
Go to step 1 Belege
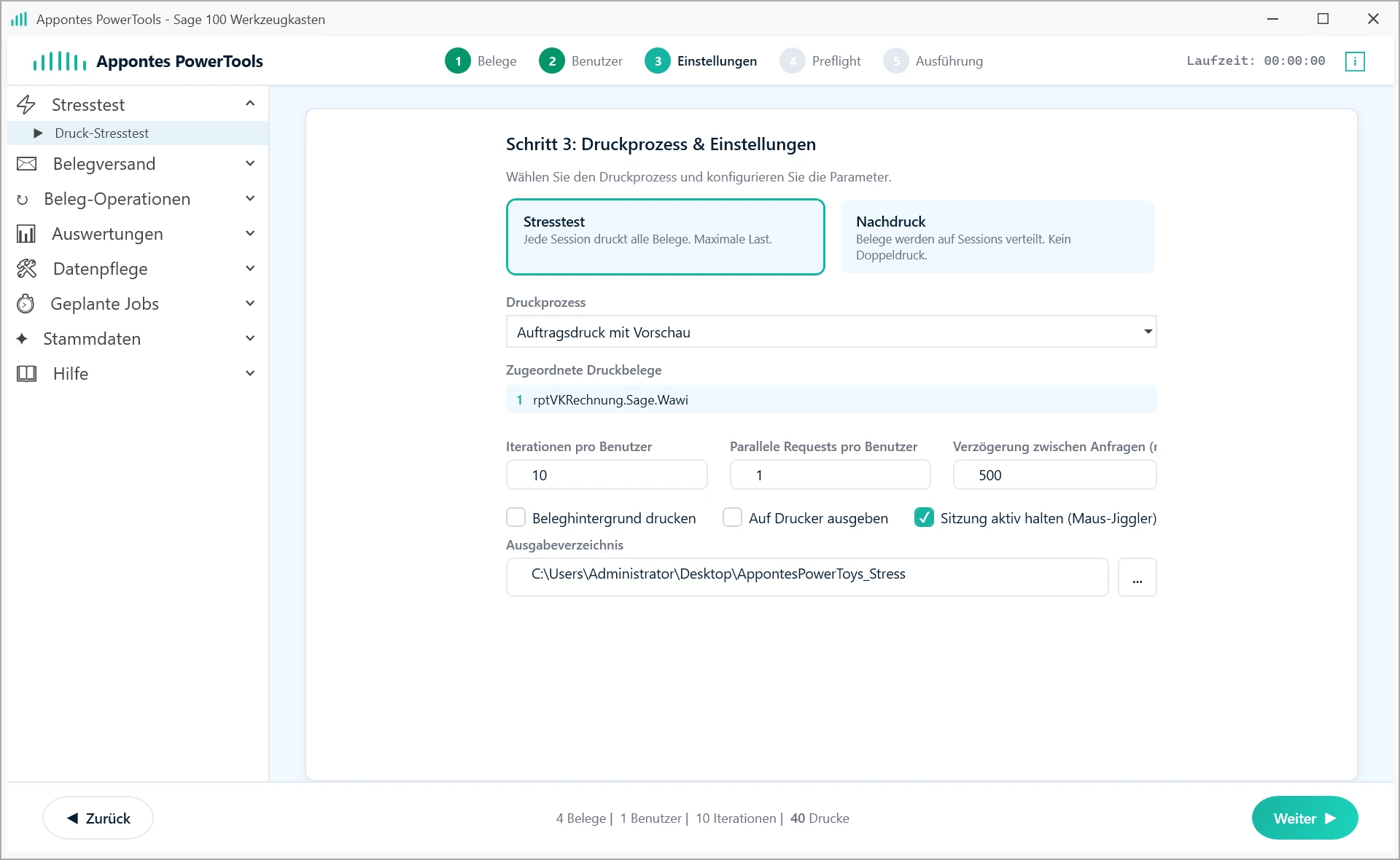tap(481, 61)
